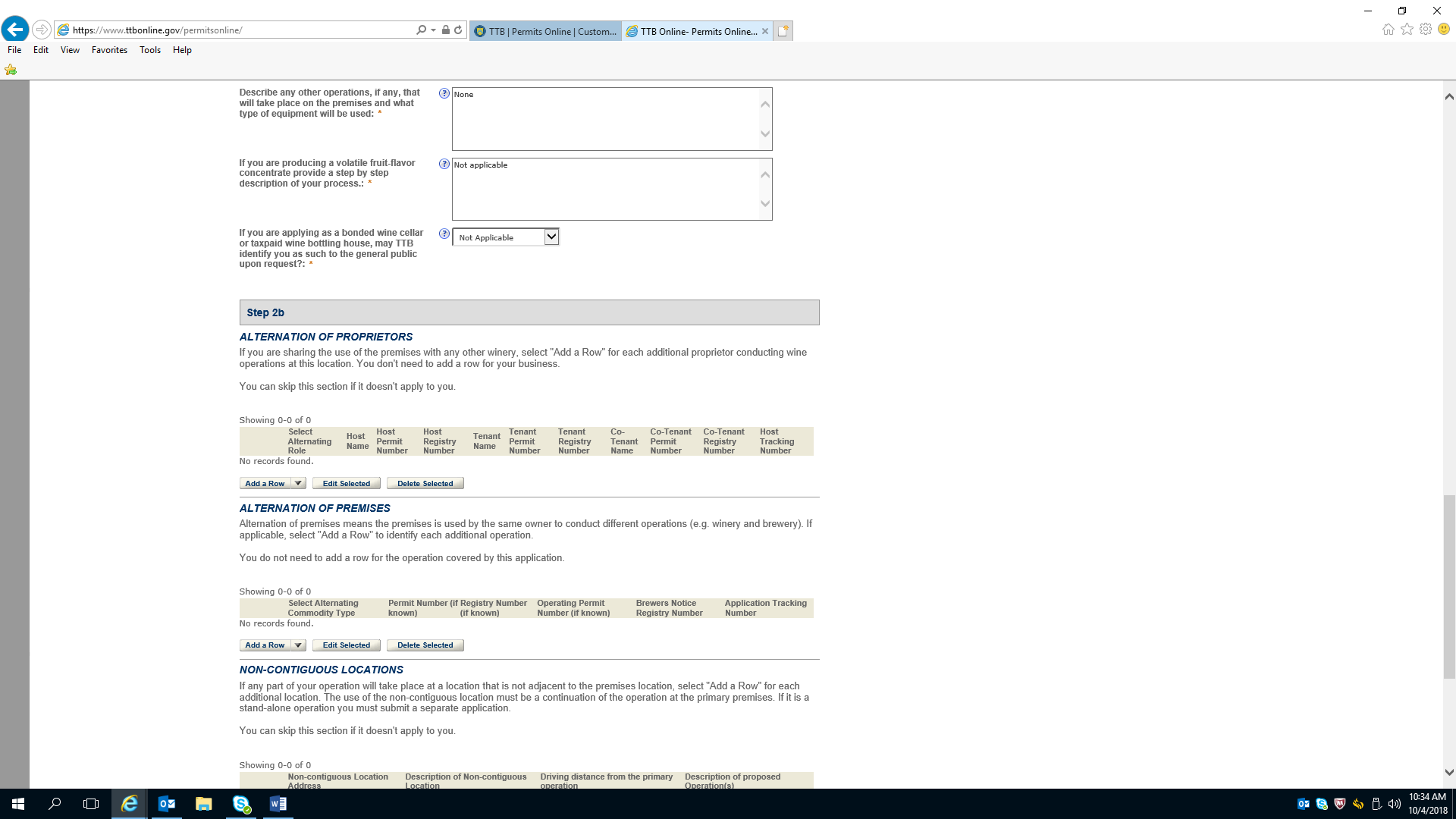Screen dimensions: 1456x819
Task: Open the favorites star icon
Action: tap(1407, 30)
